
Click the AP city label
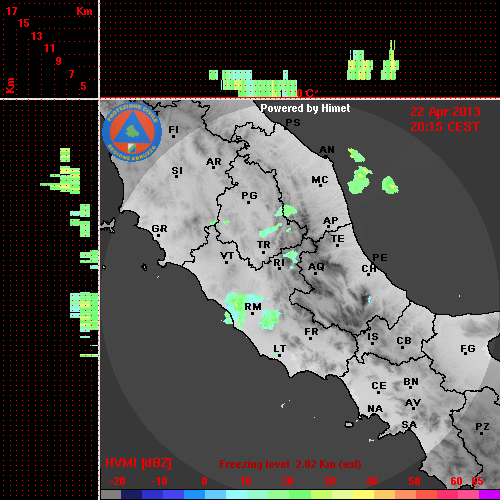(x=331, y=221)
